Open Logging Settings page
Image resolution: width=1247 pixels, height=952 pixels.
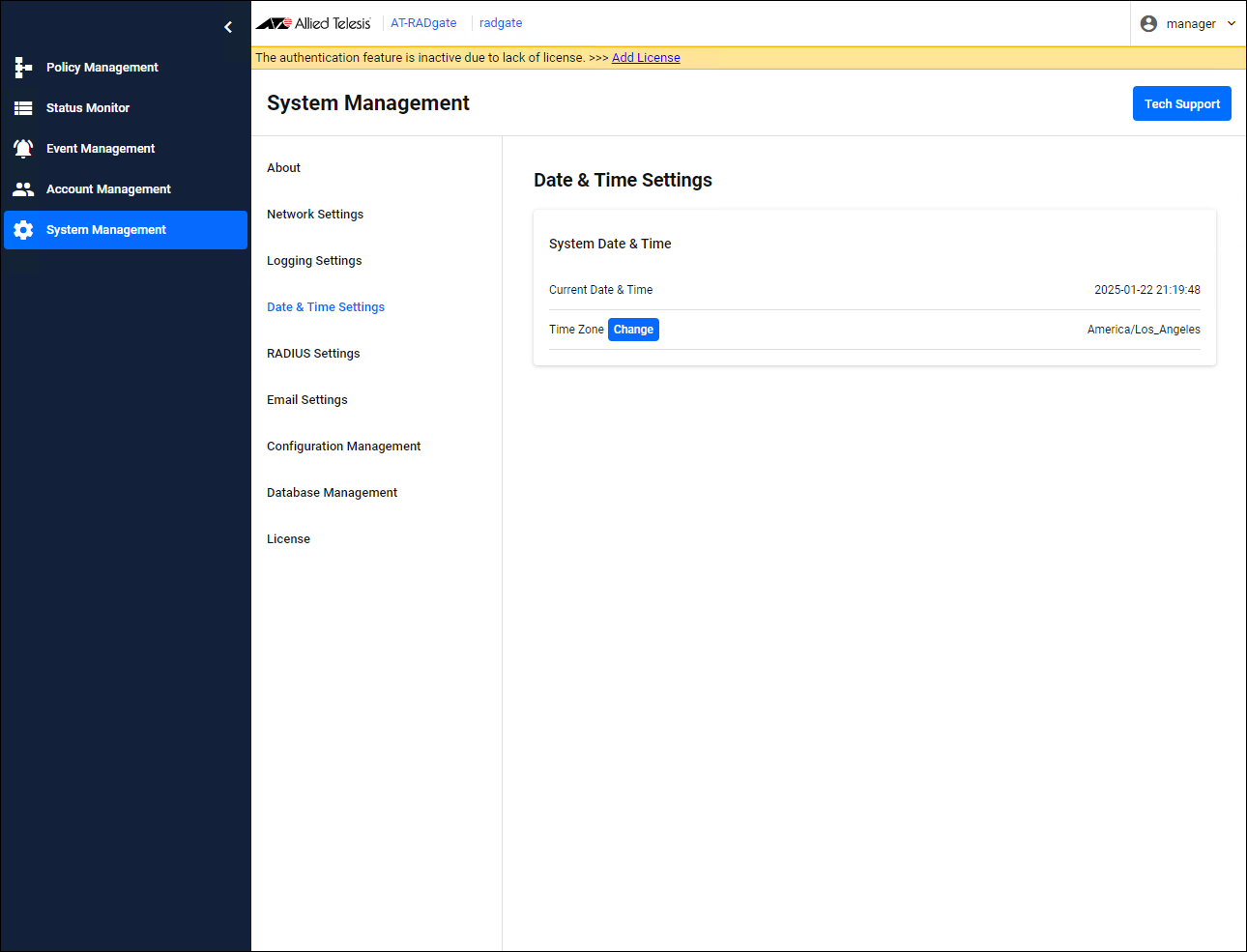click(314, 261)
